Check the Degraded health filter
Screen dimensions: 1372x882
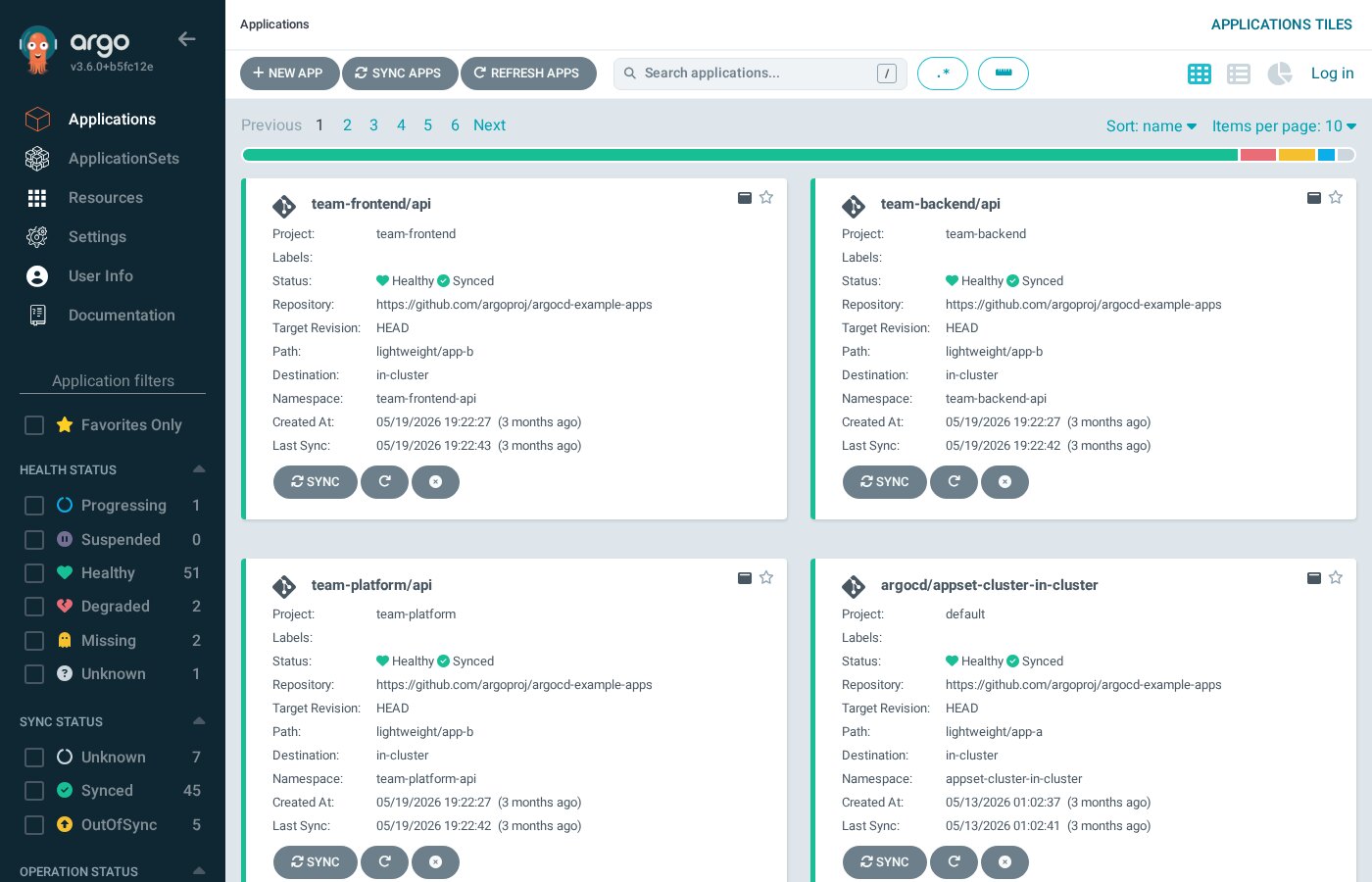34,607
